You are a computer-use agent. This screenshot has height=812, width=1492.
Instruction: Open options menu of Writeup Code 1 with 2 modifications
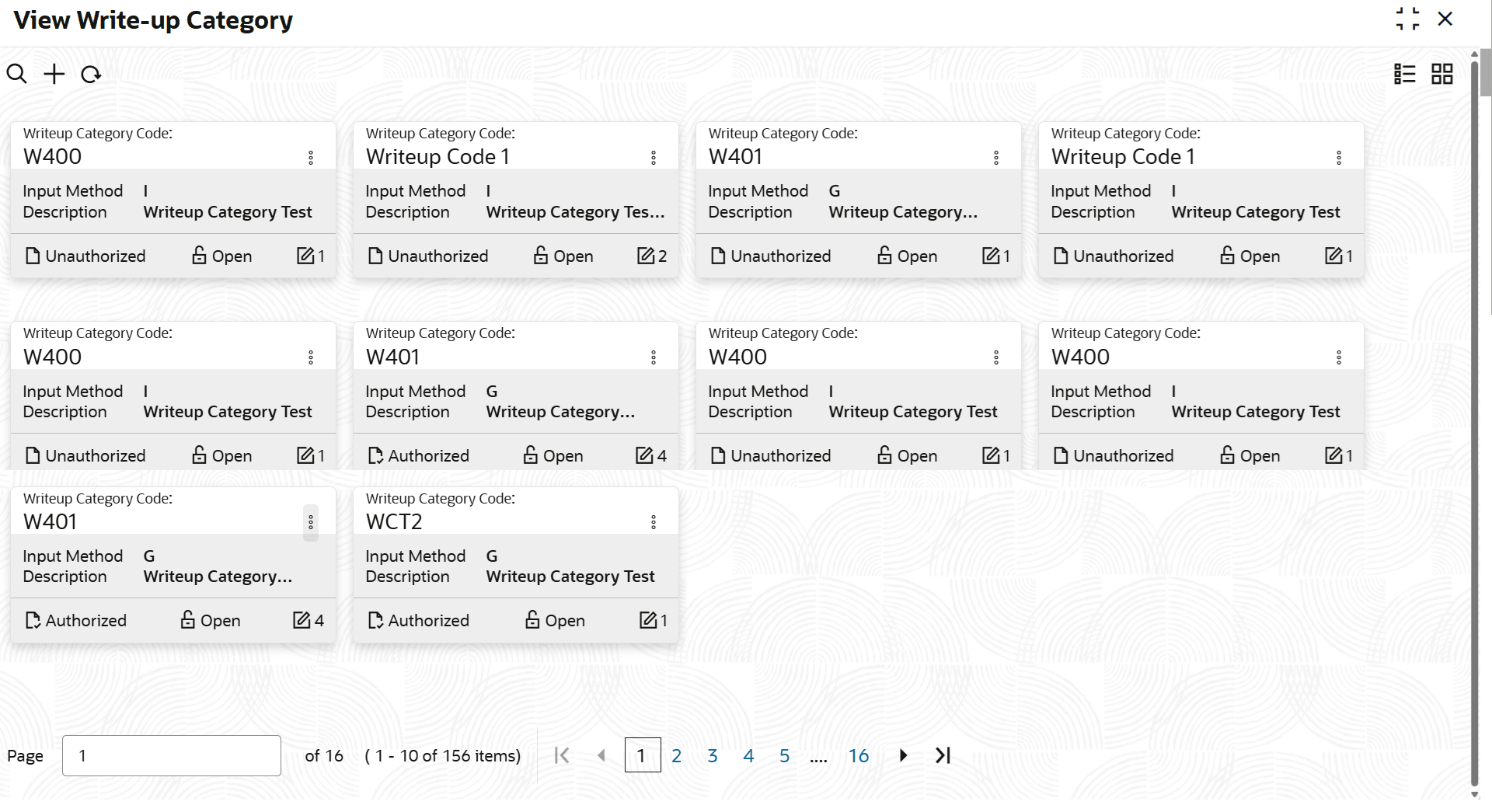tap(654, 158)
